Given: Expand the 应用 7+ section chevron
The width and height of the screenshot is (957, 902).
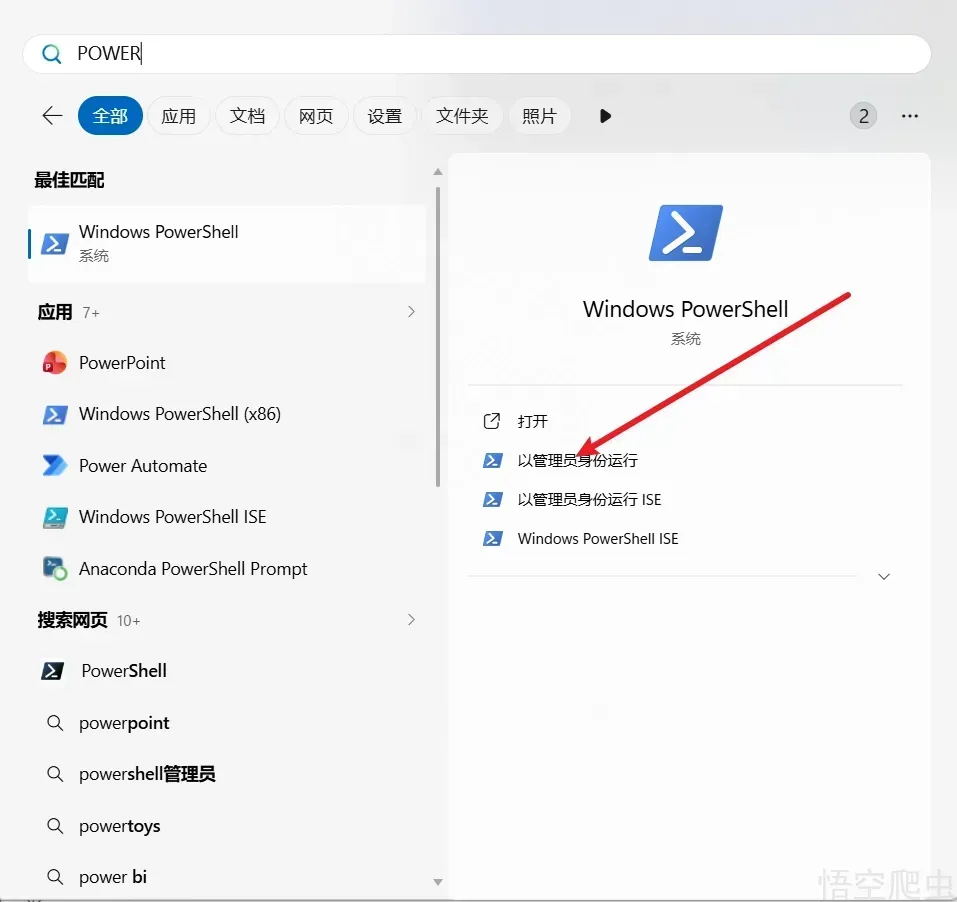Looking at the screenshot, I should tap(411, 312).
